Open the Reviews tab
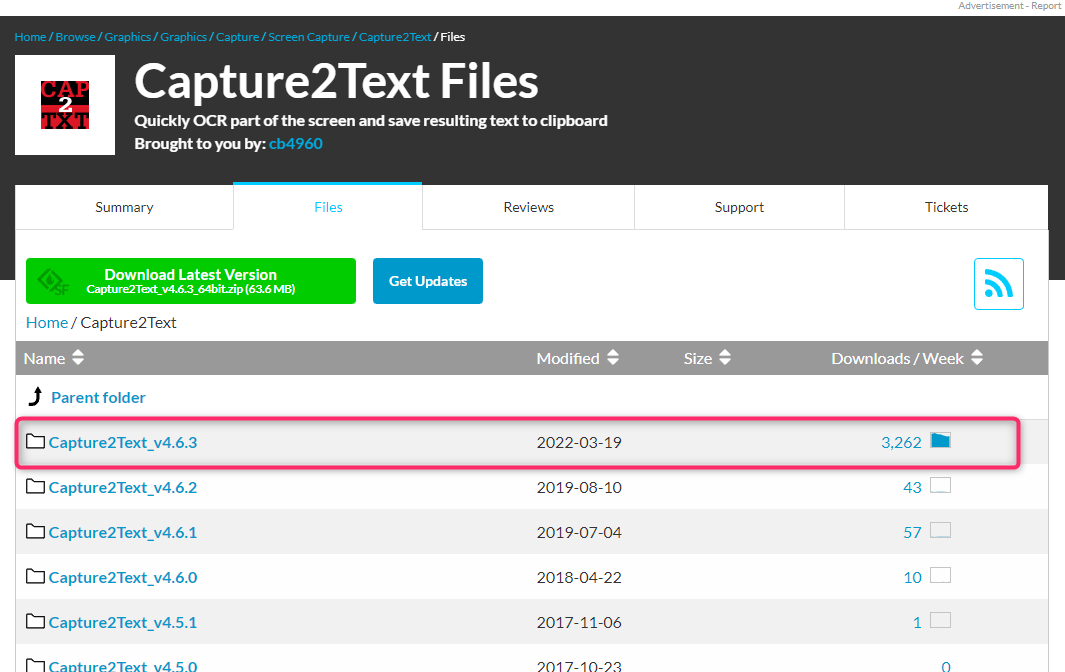This screenshot has width=1065, height=672. click(528, 207)
